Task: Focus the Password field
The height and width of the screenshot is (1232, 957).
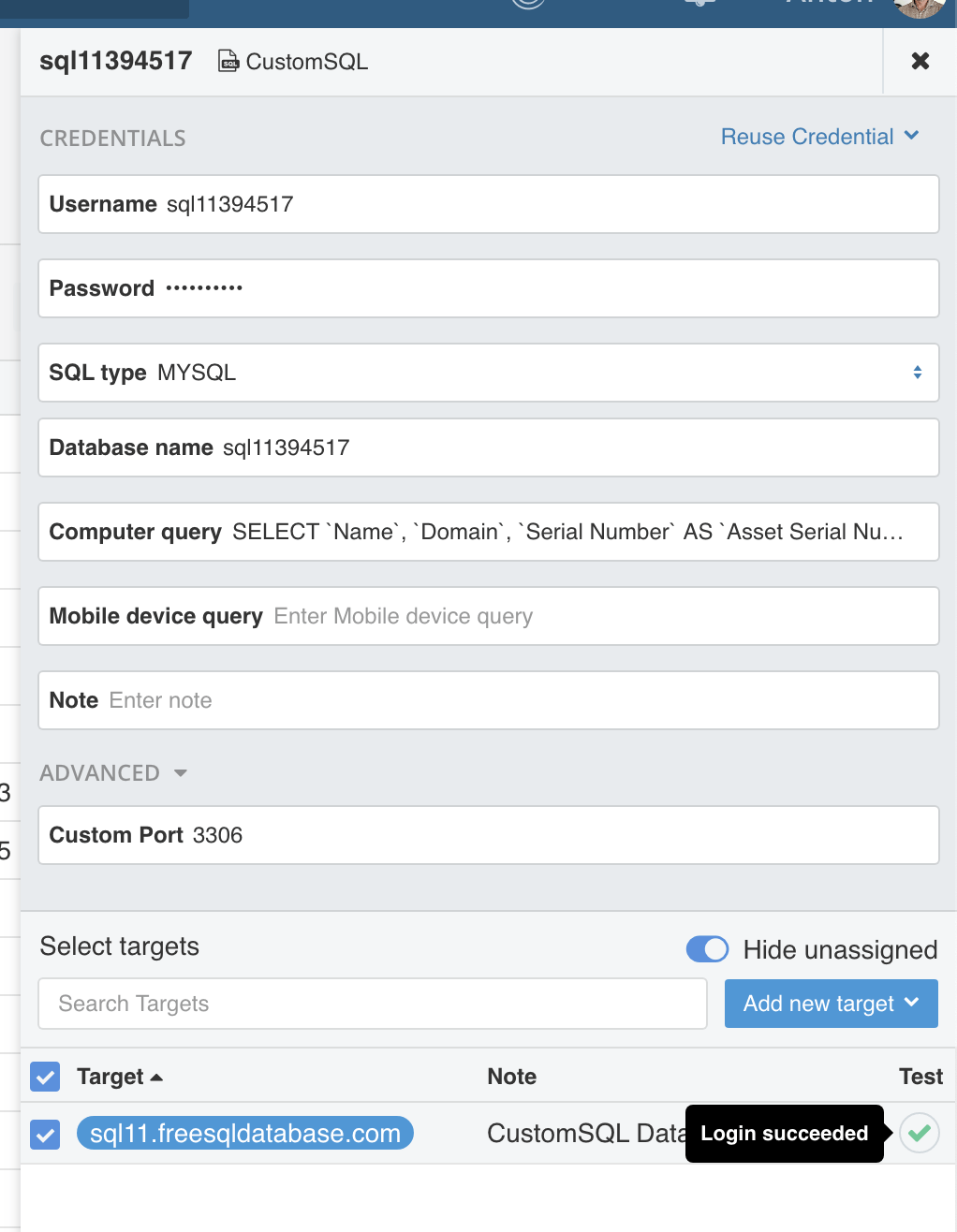Action: click(x=489, y=288)
